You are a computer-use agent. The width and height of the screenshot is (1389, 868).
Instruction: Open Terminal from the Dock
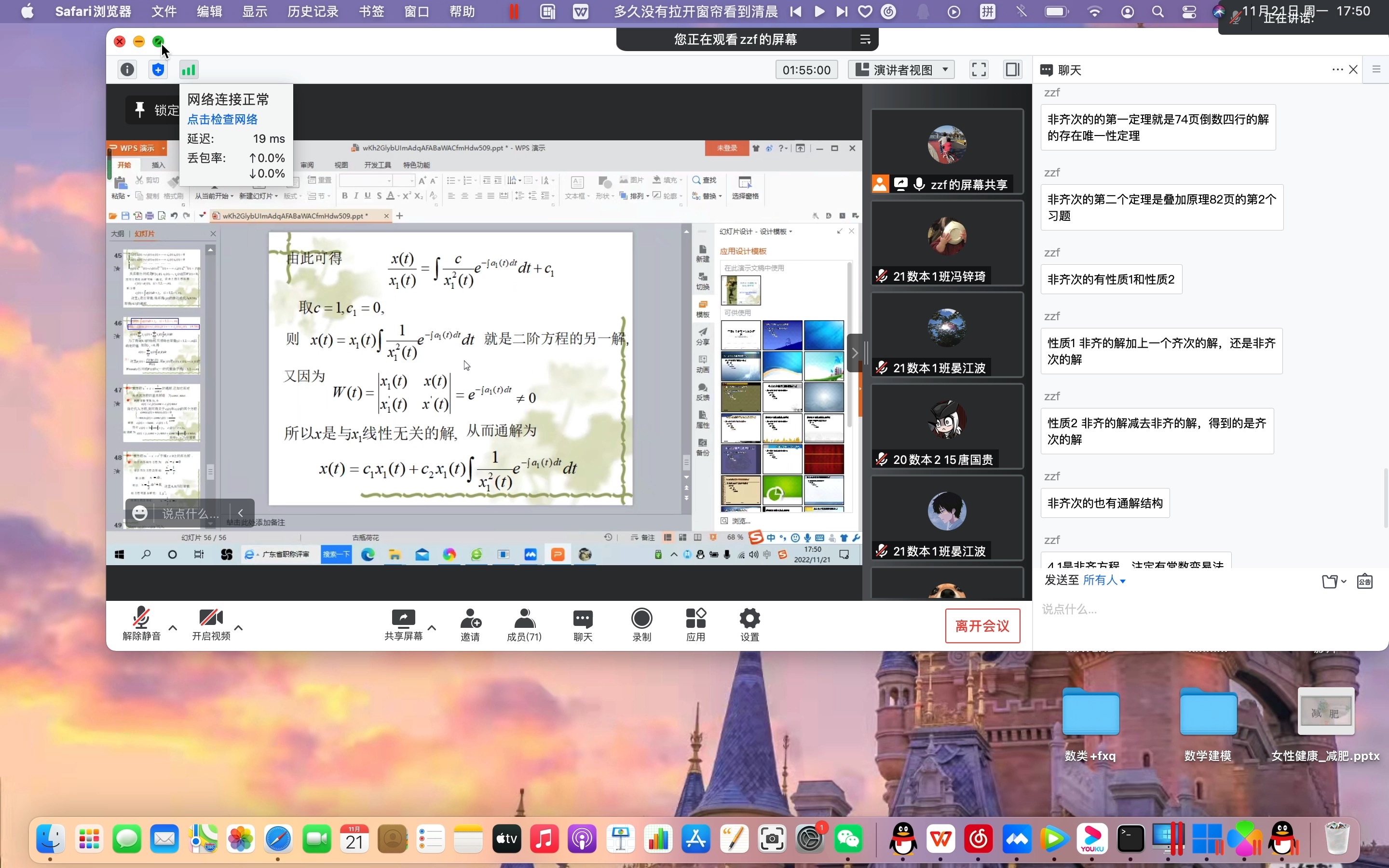(x=1130, y=839)
